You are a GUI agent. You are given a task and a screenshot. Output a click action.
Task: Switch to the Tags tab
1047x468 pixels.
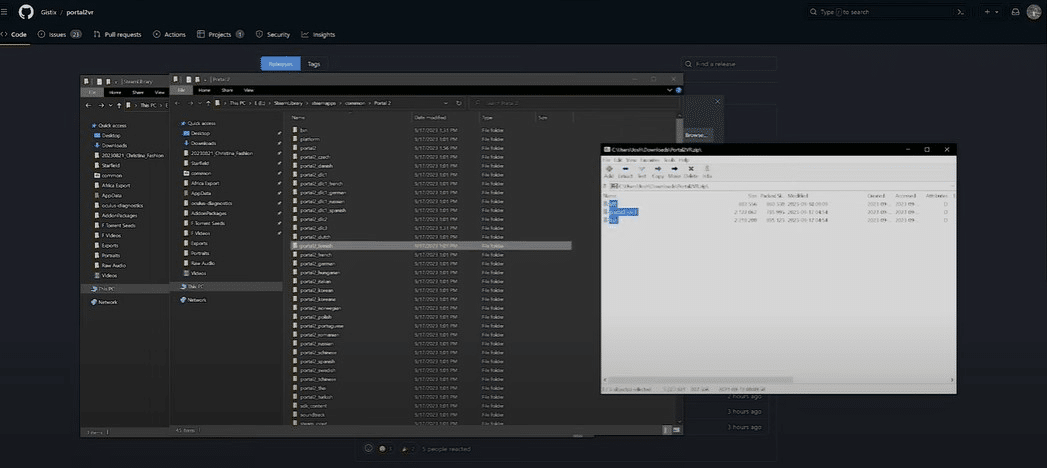(x=314, y=63)
